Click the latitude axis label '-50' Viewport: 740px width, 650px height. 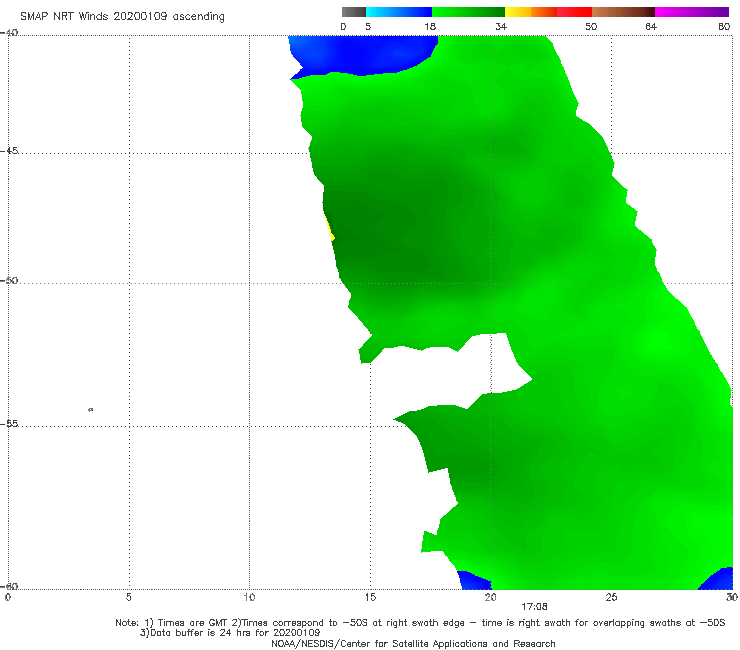click(10, 280)
